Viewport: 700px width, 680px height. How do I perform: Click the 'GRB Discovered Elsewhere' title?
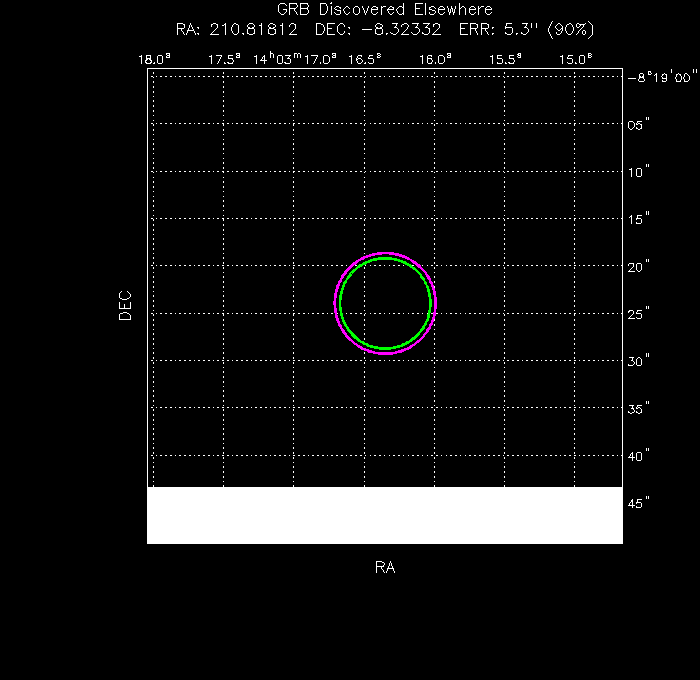pos(384,10)
